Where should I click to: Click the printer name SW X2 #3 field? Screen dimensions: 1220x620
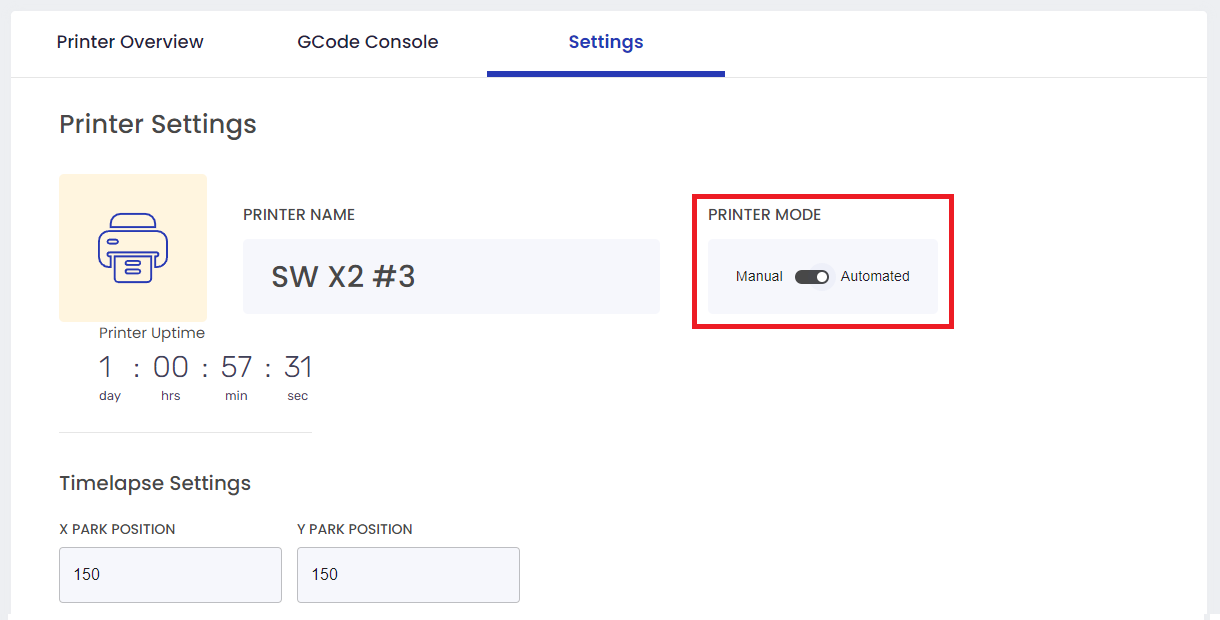[x=450, y=276]
